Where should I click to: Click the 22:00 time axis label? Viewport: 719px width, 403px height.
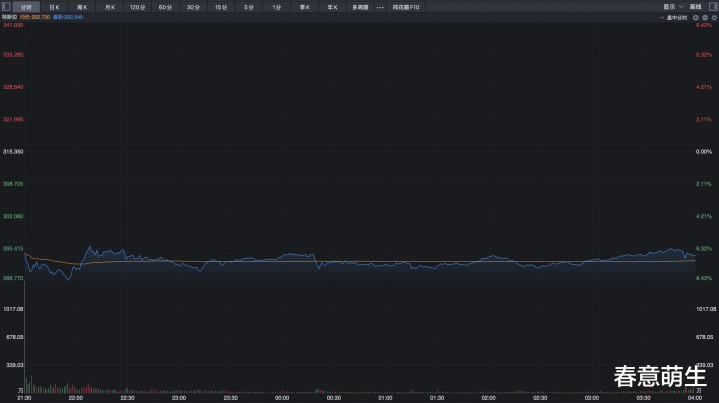click(76, 398)
